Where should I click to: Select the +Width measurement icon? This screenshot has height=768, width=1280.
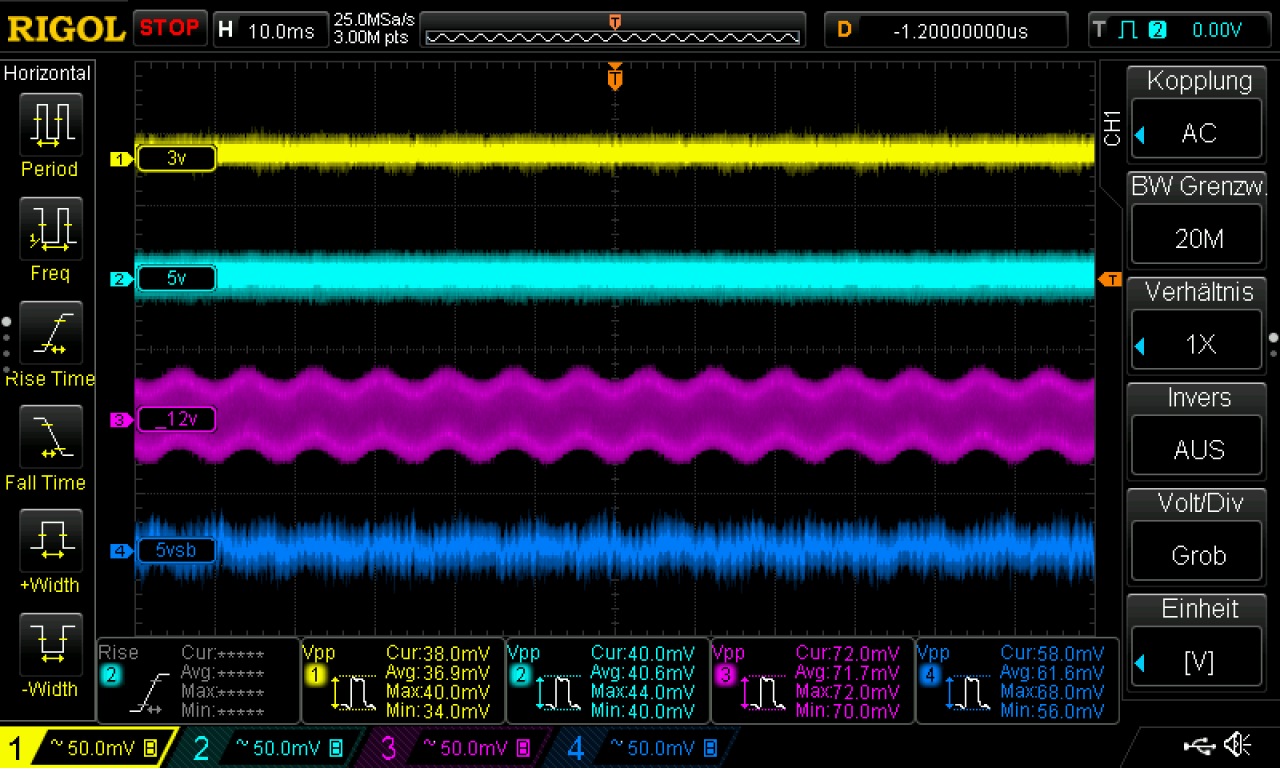click(x=50, y=540)
